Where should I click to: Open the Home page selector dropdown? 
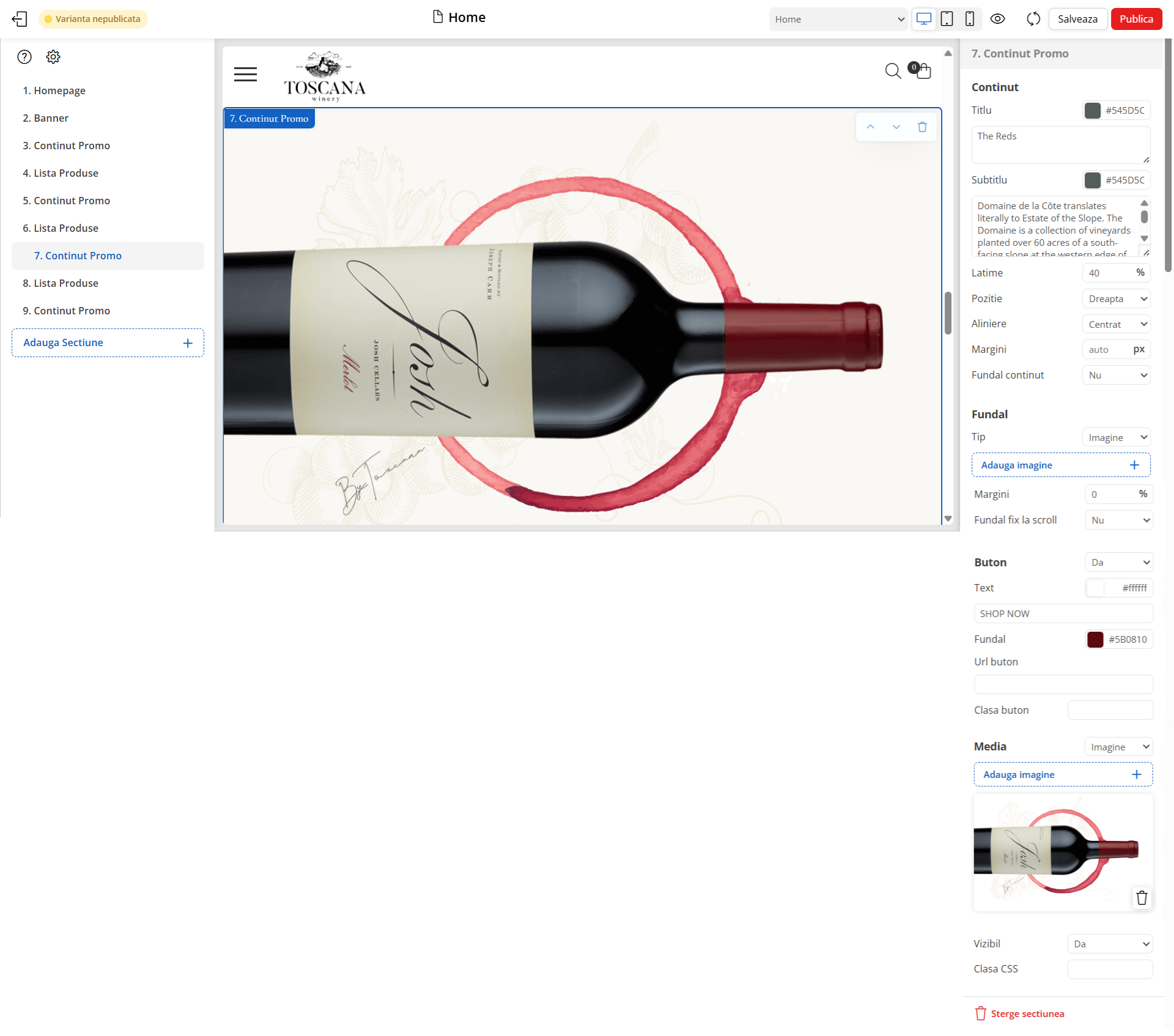[x=838, y=19]
